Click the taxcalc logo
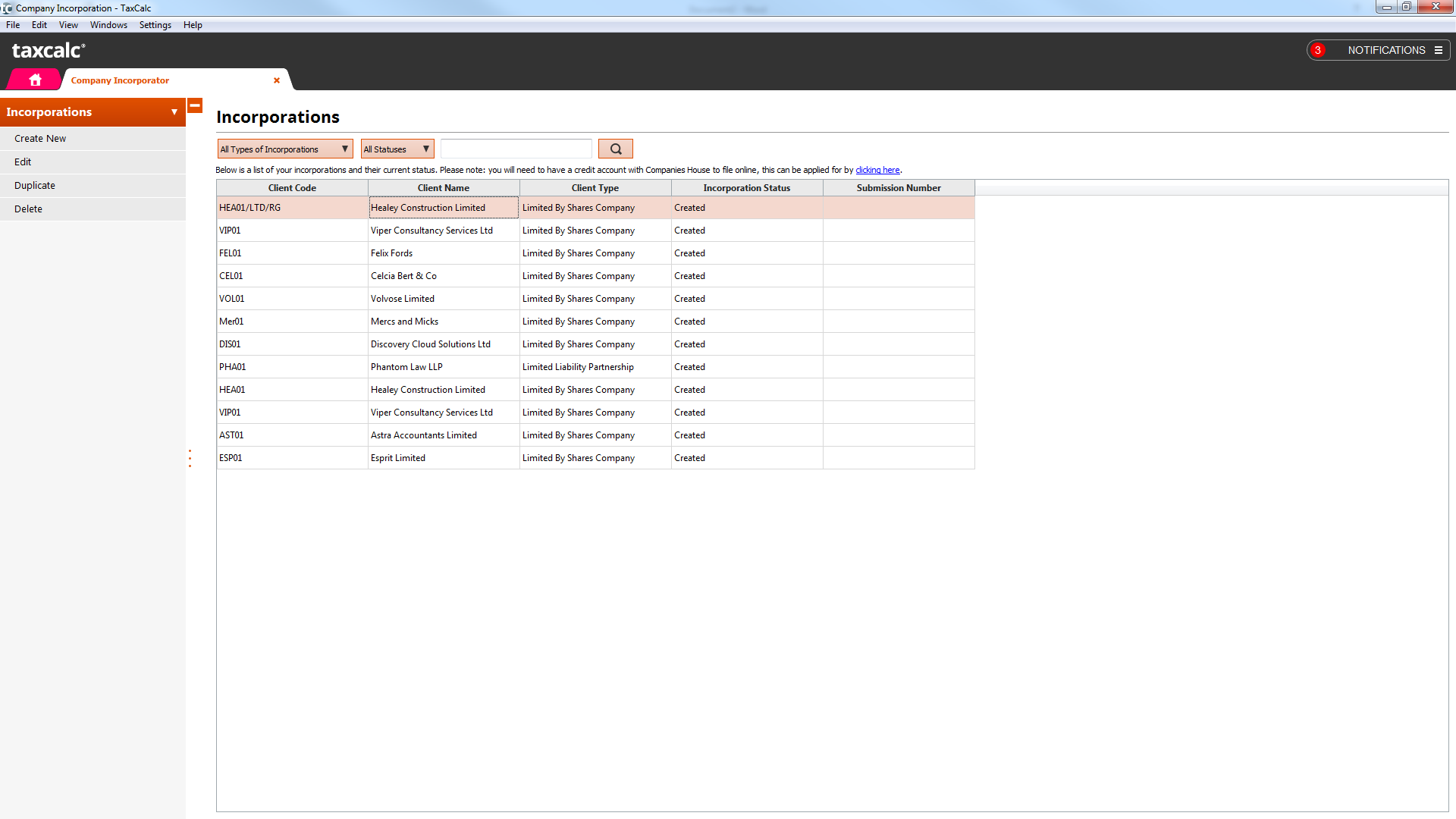Screen dimensions: 1456x819 point(49,51)
